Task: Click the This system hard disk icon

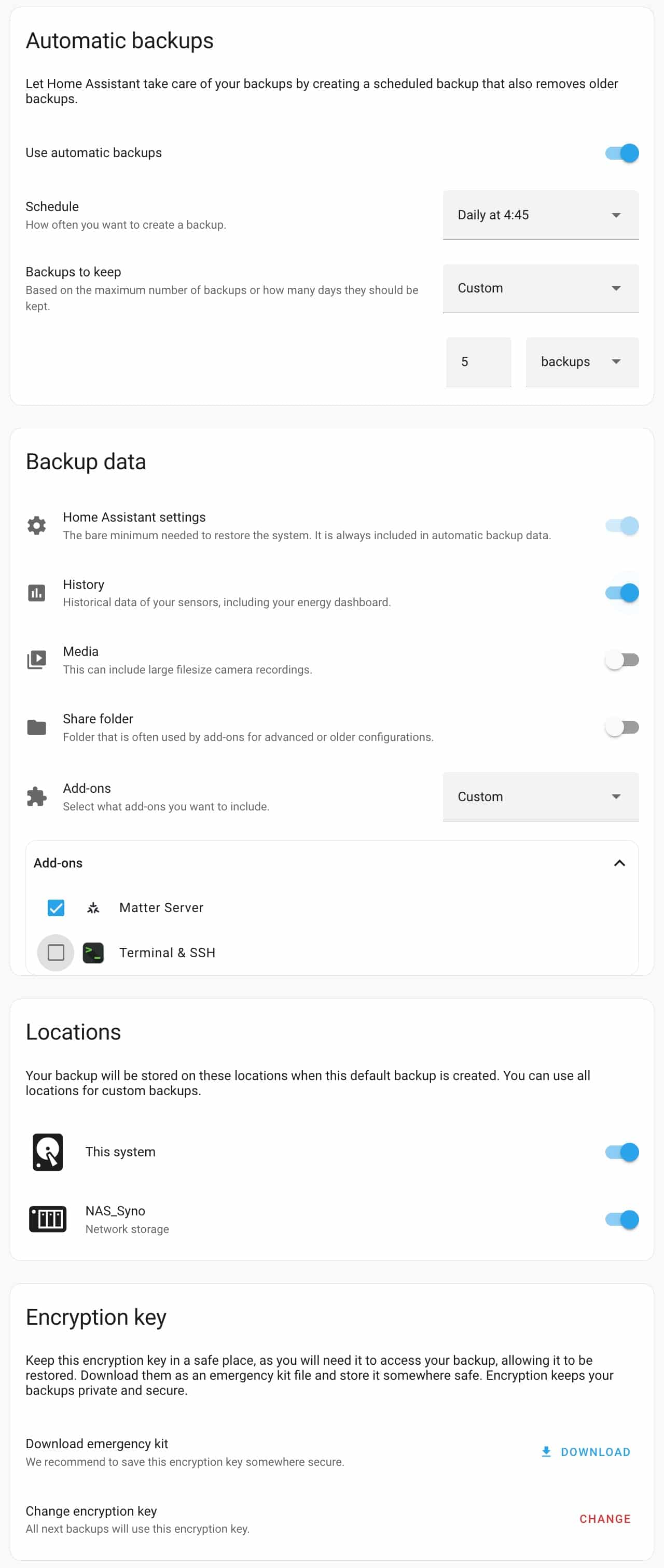Action: [48, 1152]
